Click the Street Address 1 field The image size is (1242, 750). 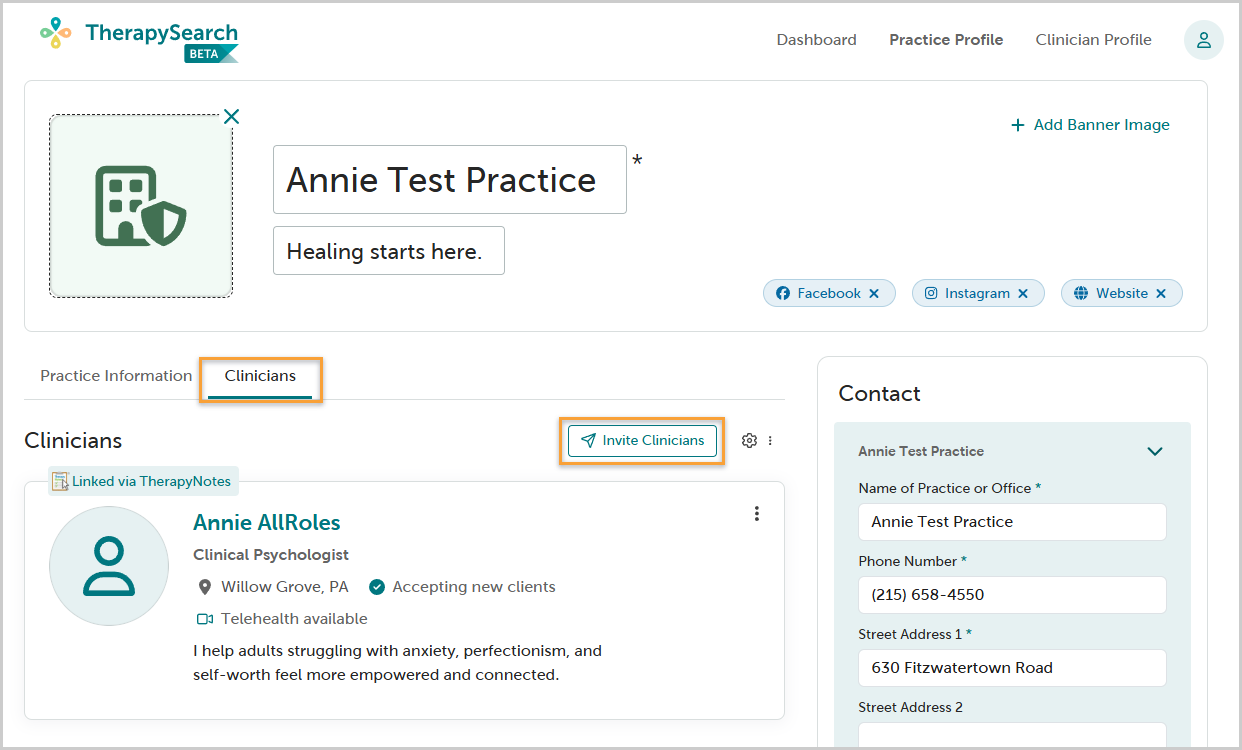[x=1012, y=668]
